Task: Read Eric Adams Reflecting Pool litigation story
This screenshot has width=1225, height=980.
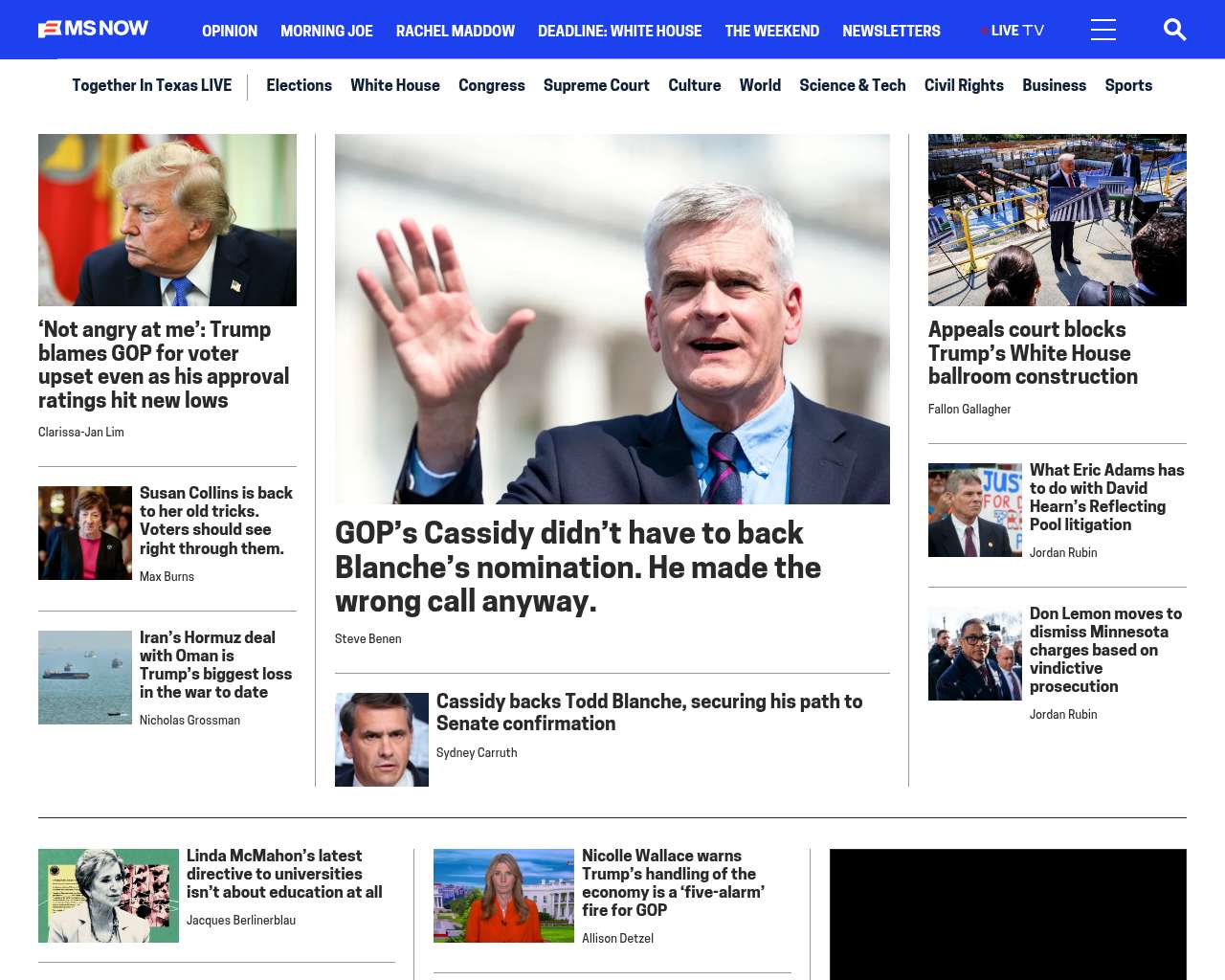Action: click(1107, 498)
